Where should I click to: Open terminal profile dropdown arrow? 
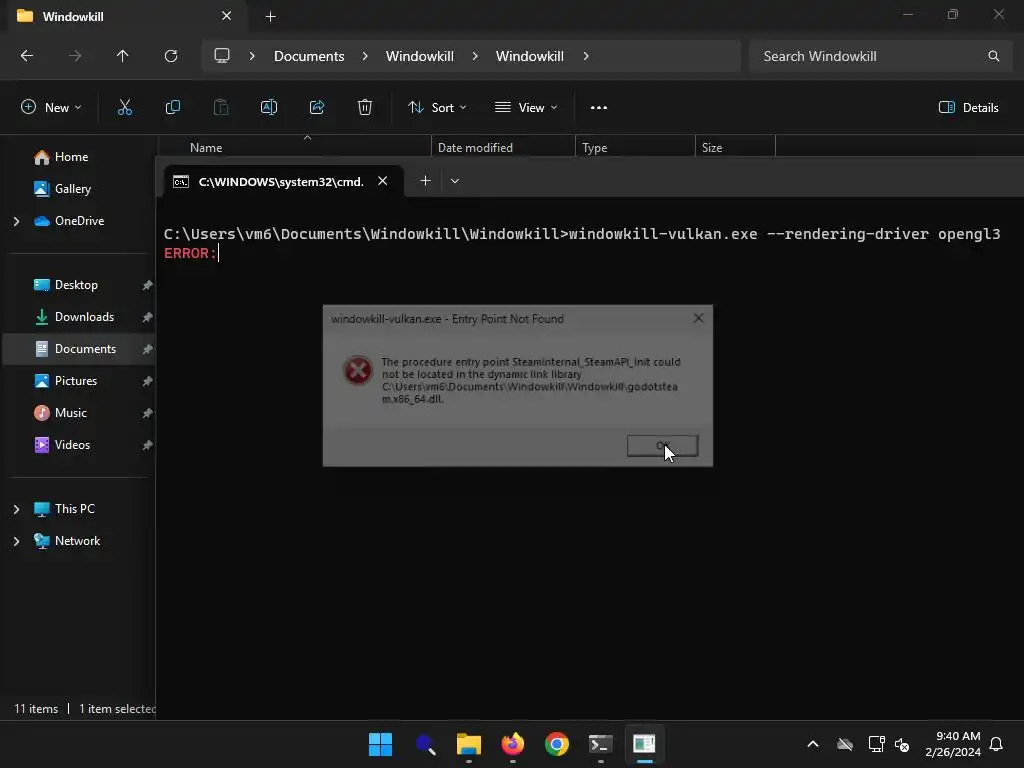click(x=455, y=181)
